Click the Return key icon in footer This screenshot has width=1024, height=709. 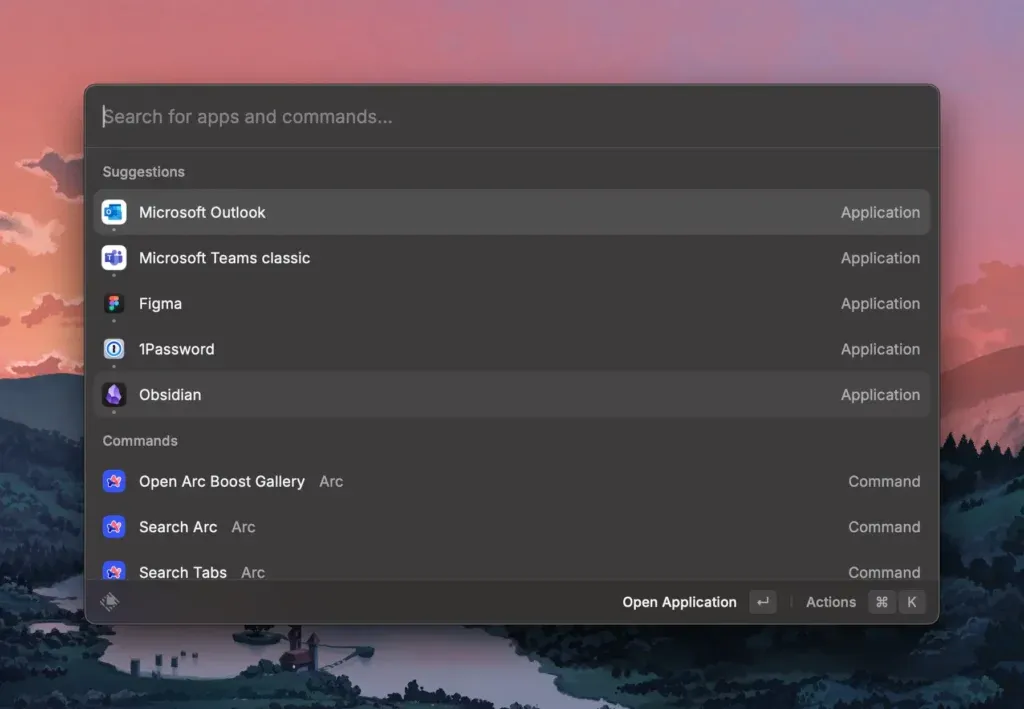tap(763, 602)
